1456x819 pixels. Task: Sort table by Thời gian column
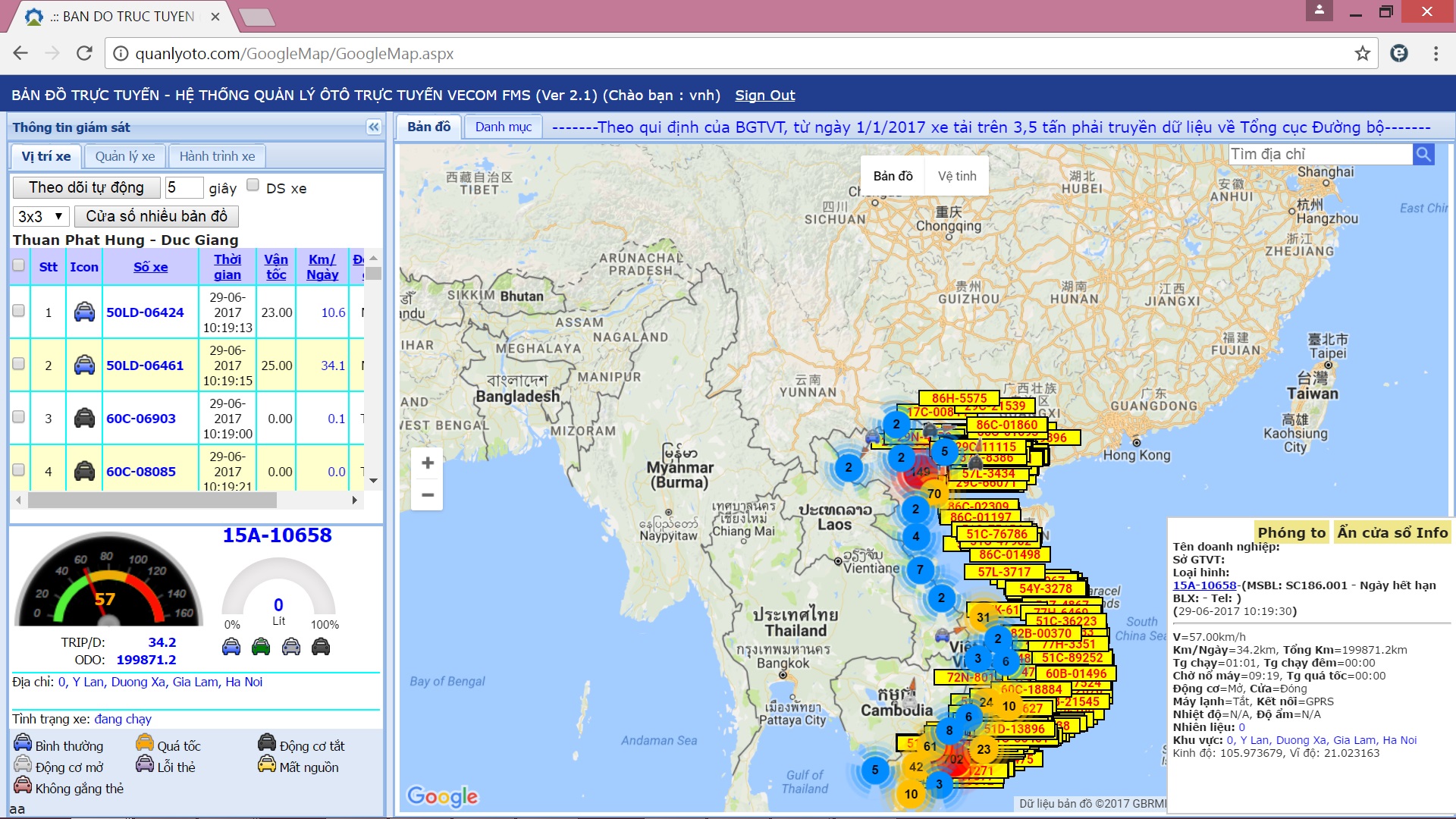coord(227,267)
